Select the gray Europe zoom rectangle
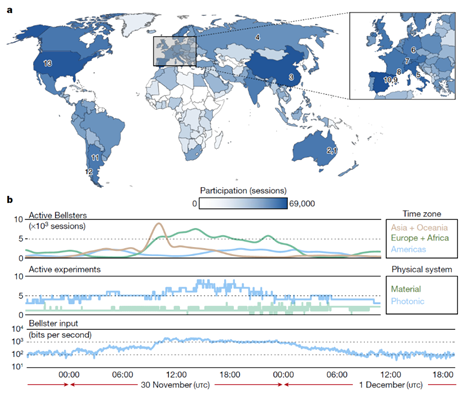465x394 pixels. tap(175, 51)
